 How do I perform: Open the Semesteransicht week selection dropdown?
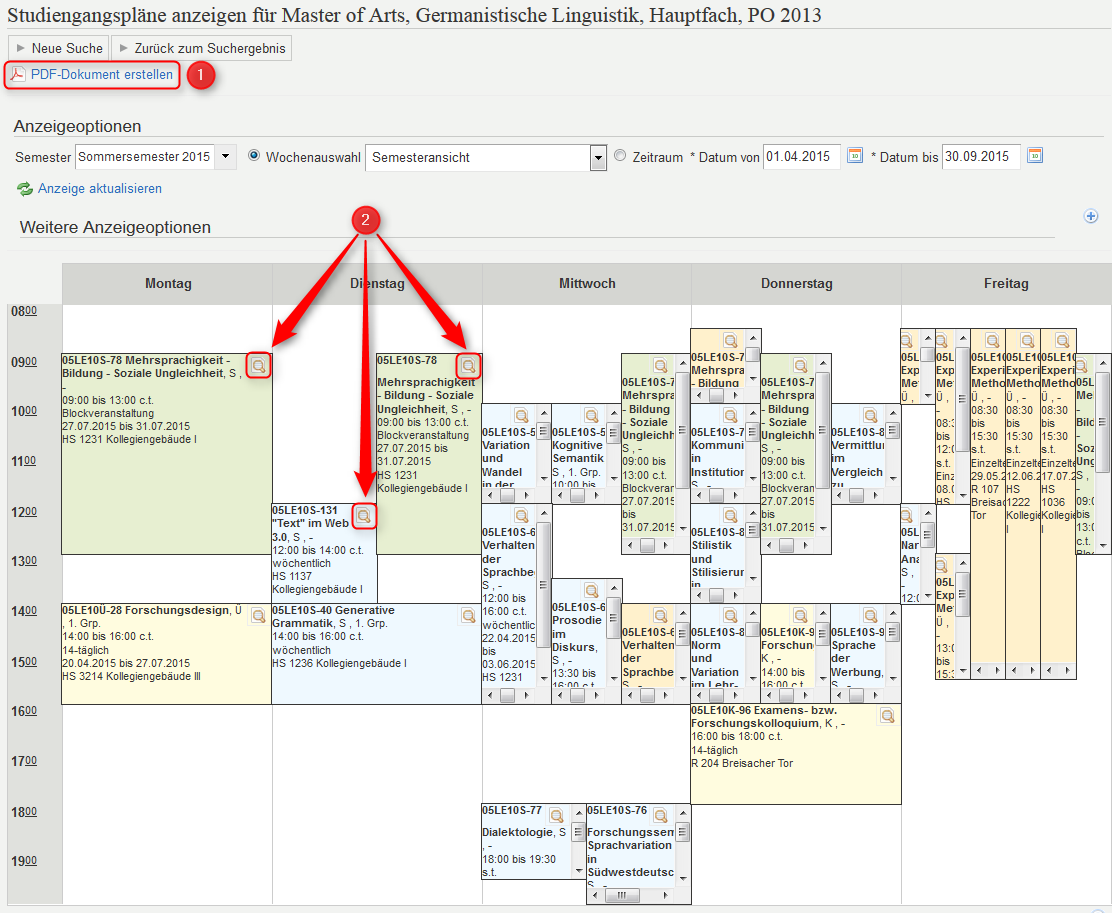point(599,157)
